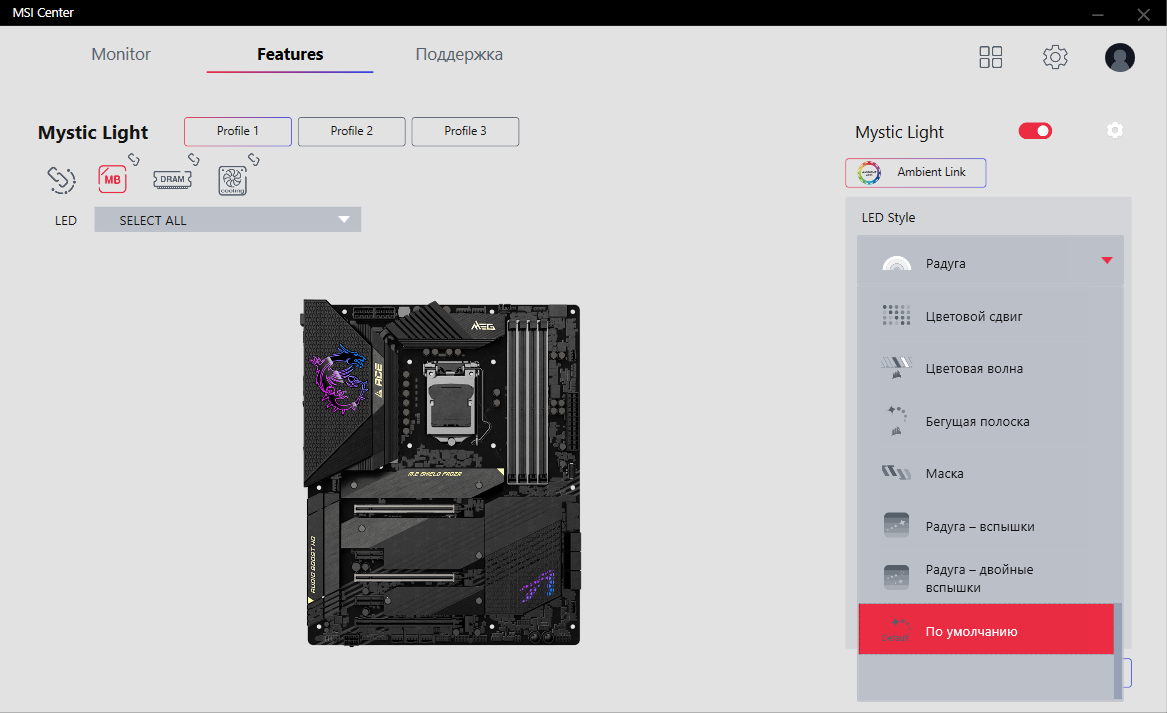The image size is (1167, 713).
Task: Click the LED style list scrollbar
Action: [x=1118, y=652]
